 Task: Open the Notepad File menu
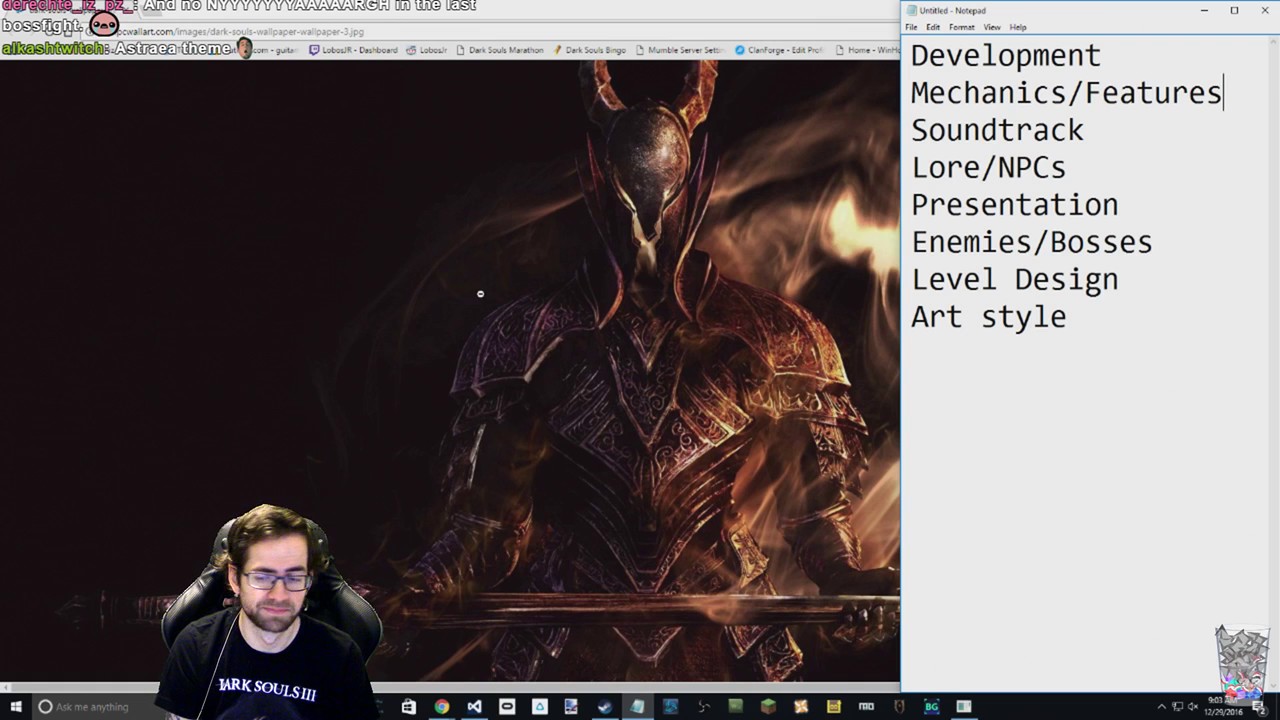tap(911, 27)
